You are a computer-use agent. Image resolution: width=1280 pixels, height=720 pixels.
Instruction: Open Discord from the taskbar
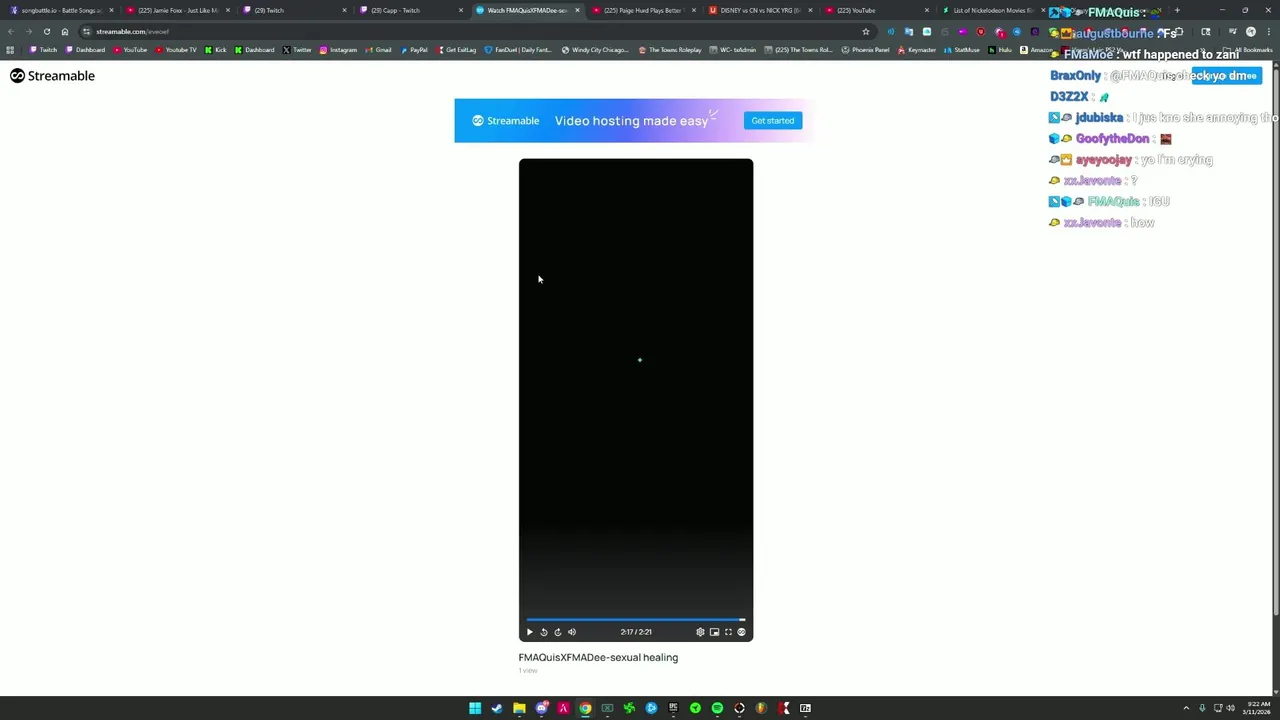(541, 708)
